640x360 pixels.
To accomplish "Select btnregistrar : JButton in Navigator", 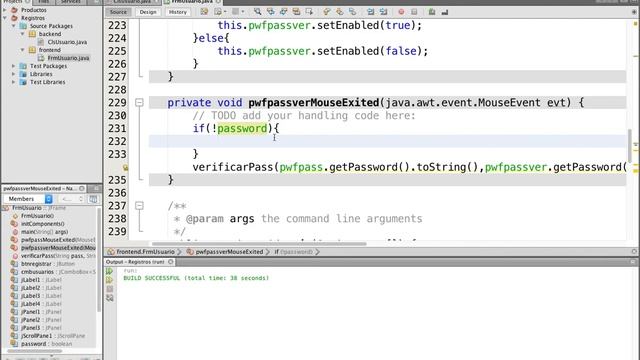I will 48,264.
